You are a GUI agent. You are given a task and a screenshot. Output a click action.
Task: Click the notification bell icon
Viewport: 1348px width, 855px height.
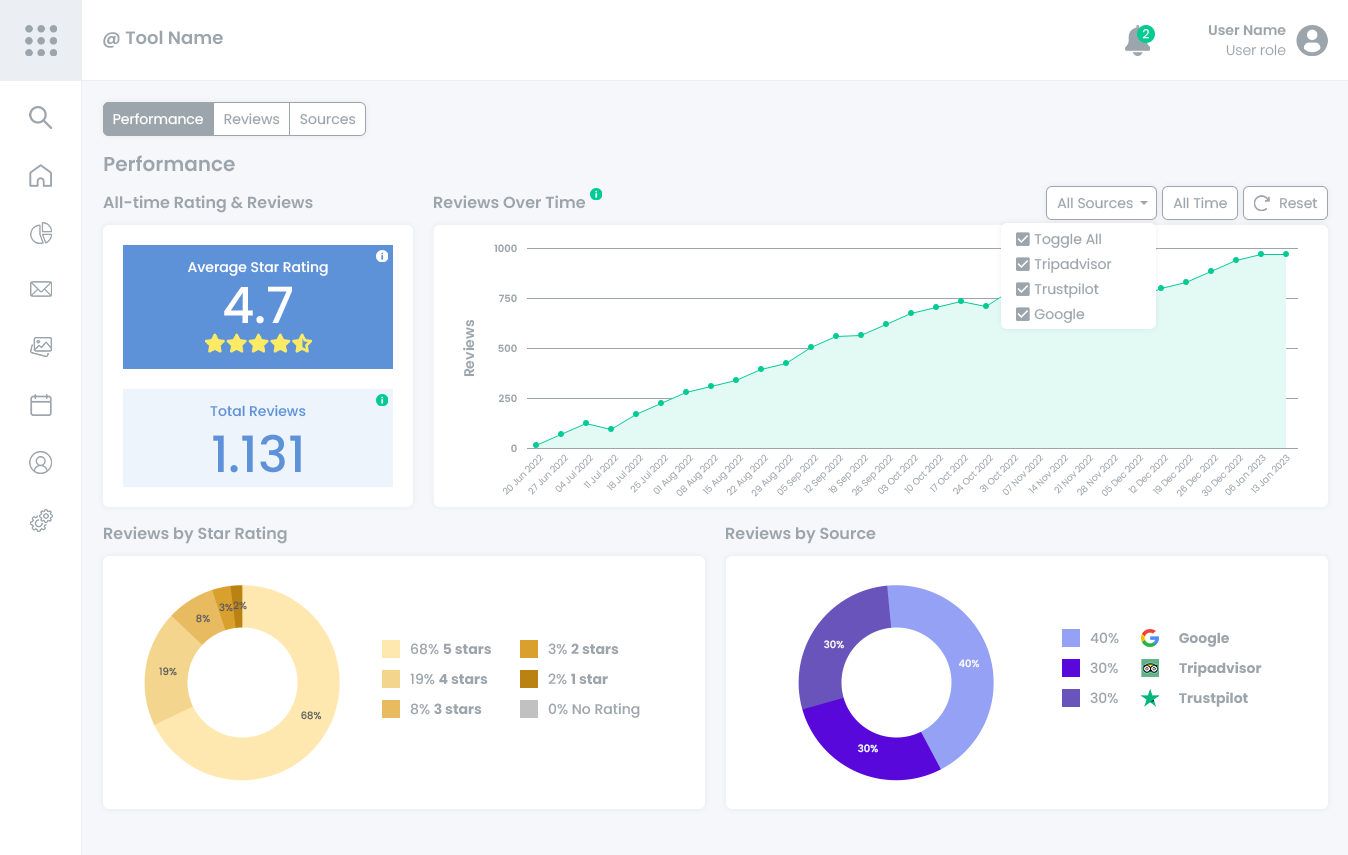1137,42
